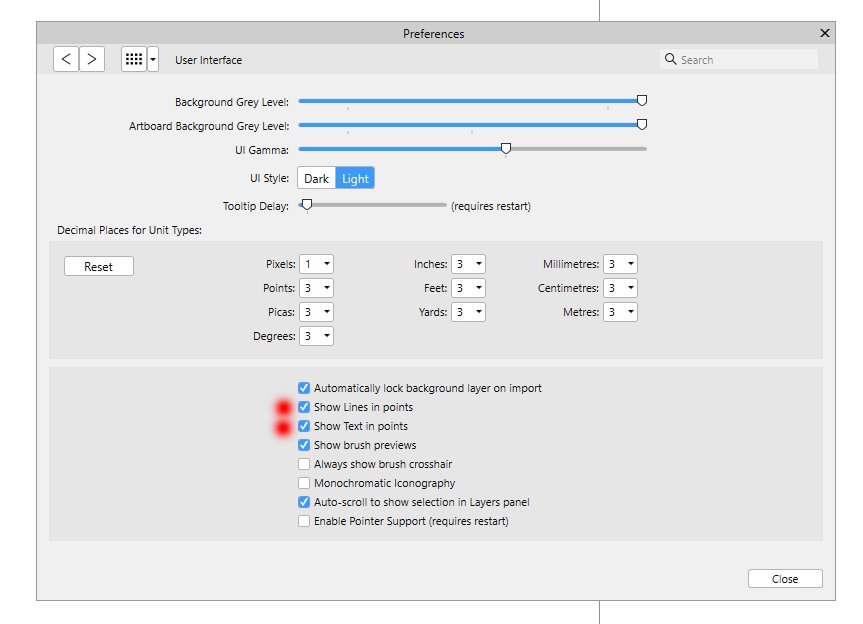Toggle Show Lines in points checkbox
Screen dimensions: 863x624
point(304,407)
